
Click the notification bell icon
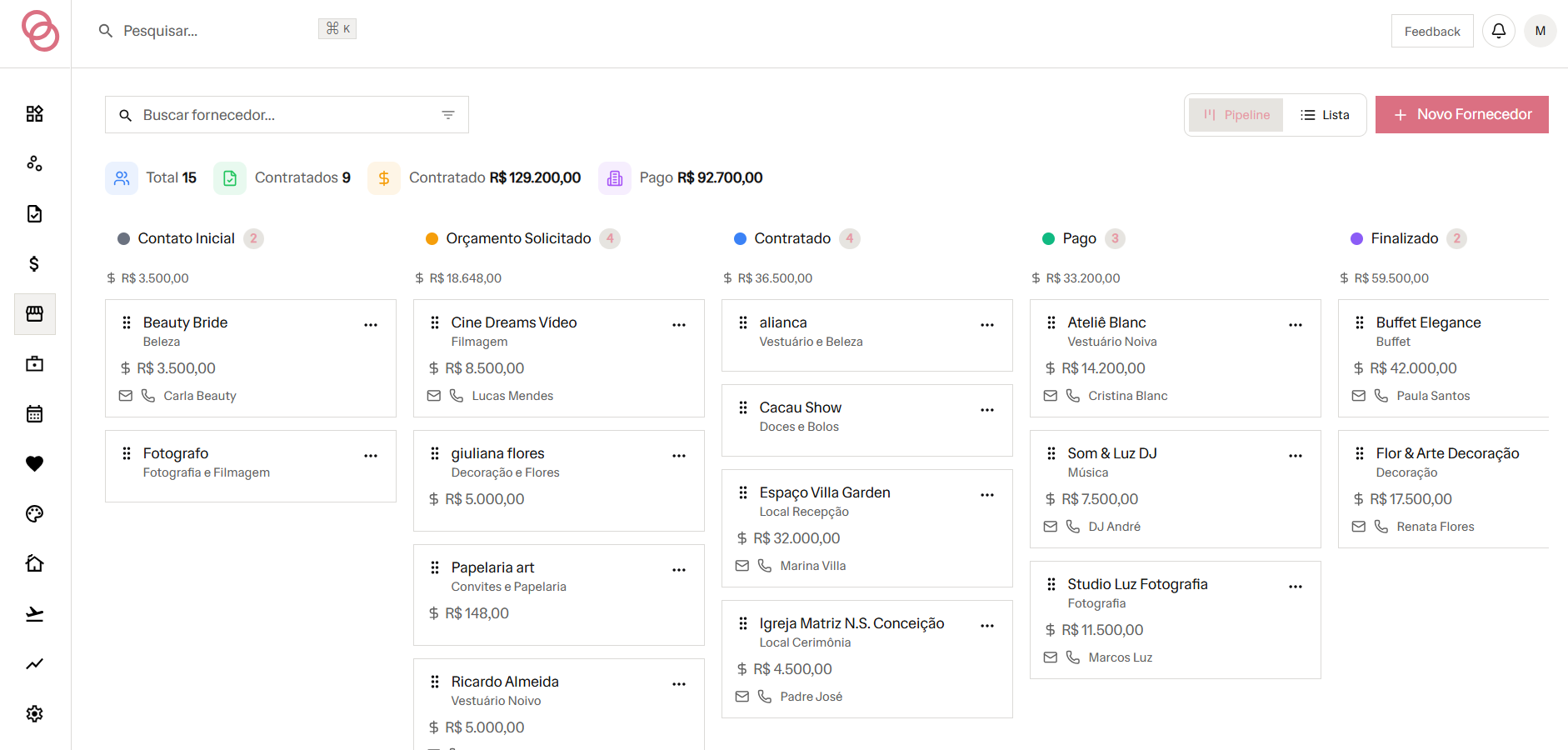pyautogui.click(x=1498, y=31)
